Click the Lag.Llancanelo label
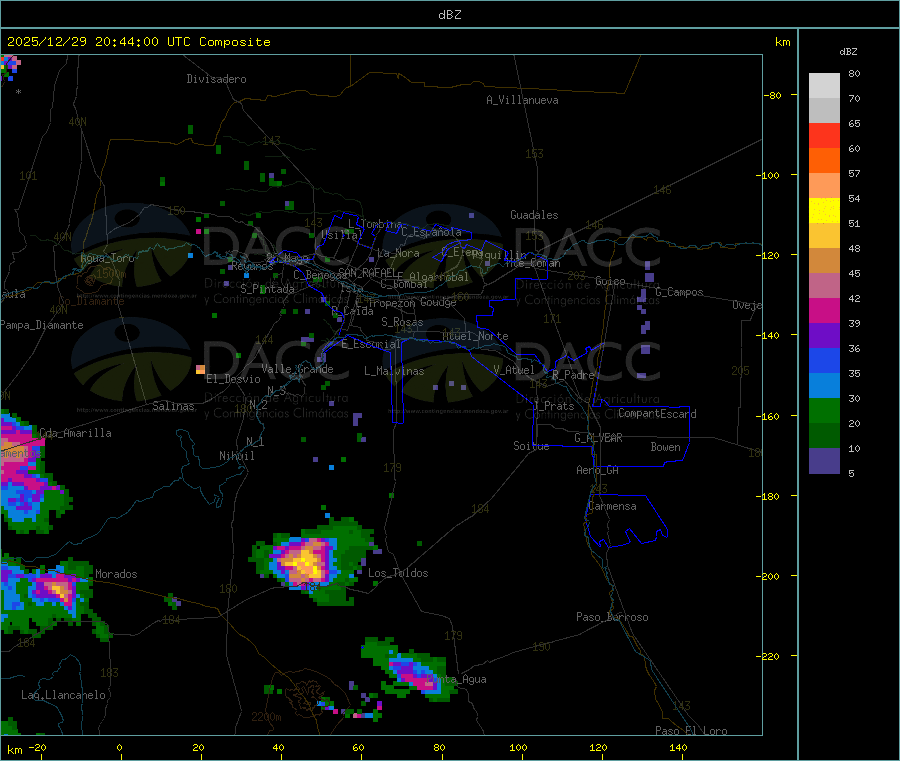 [x=63, y=695]
